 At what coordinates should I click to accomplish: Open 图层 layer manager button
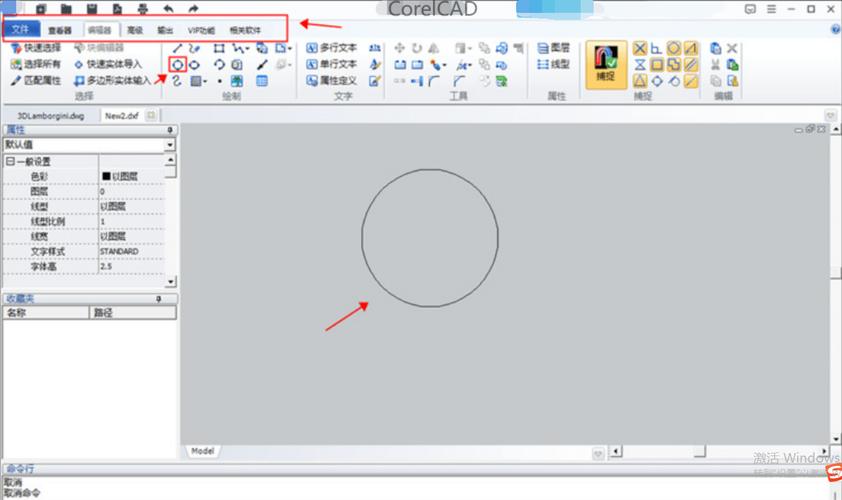point(554,48)
